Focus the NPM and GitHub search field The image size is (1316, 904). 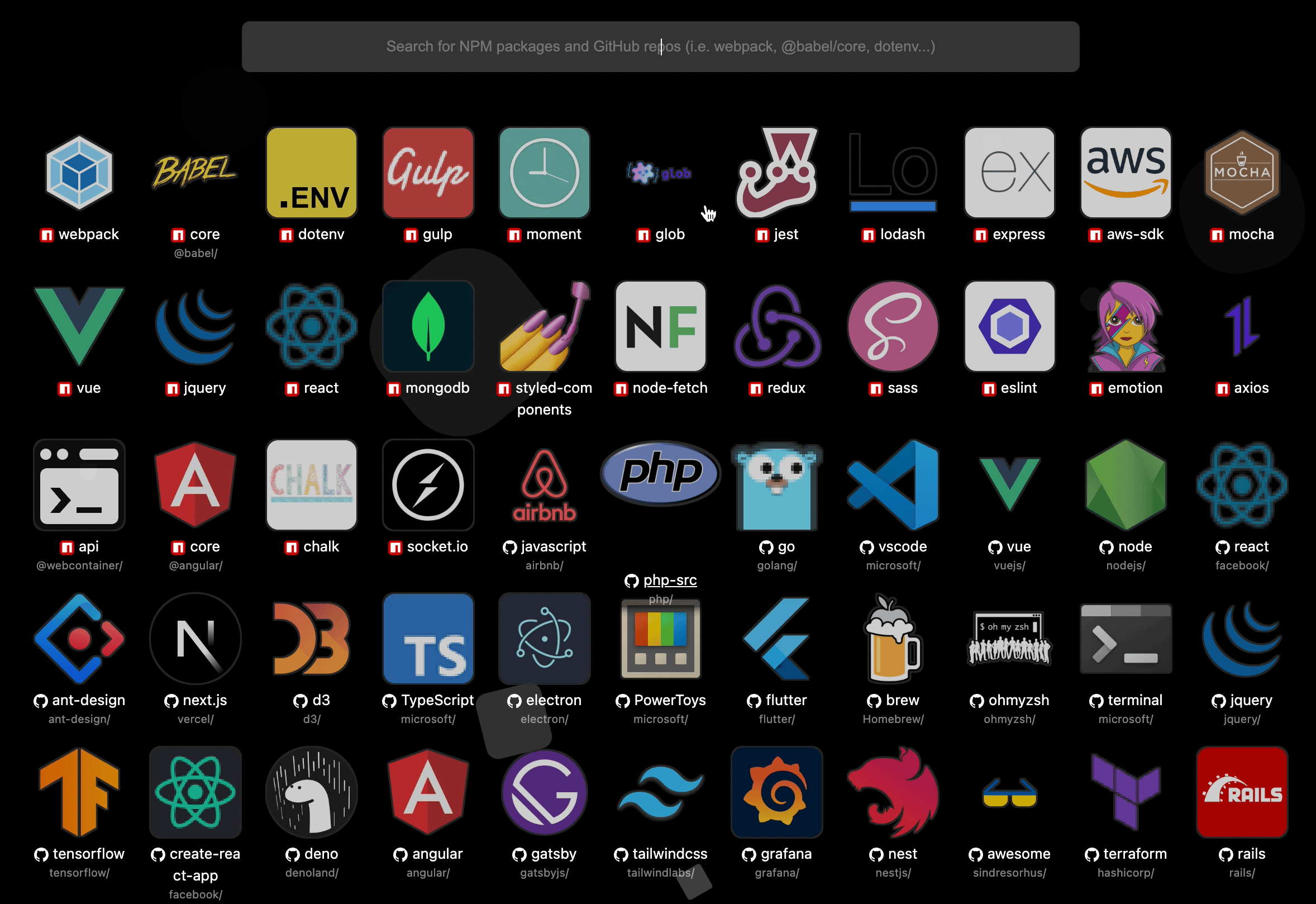[660, 46]
